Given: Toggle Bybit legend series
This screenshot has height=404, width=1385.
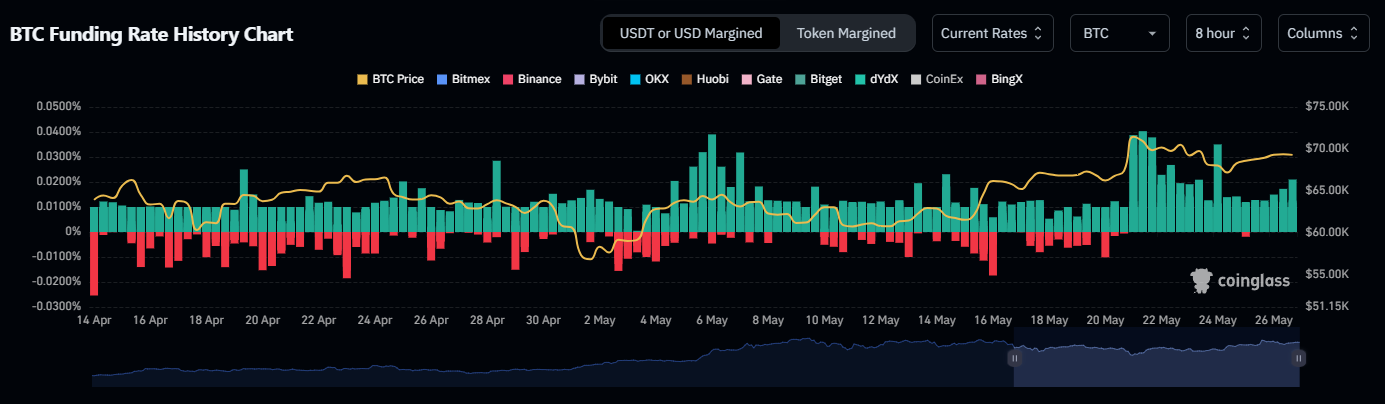Looking at the screenshot, I should (595, 78).
